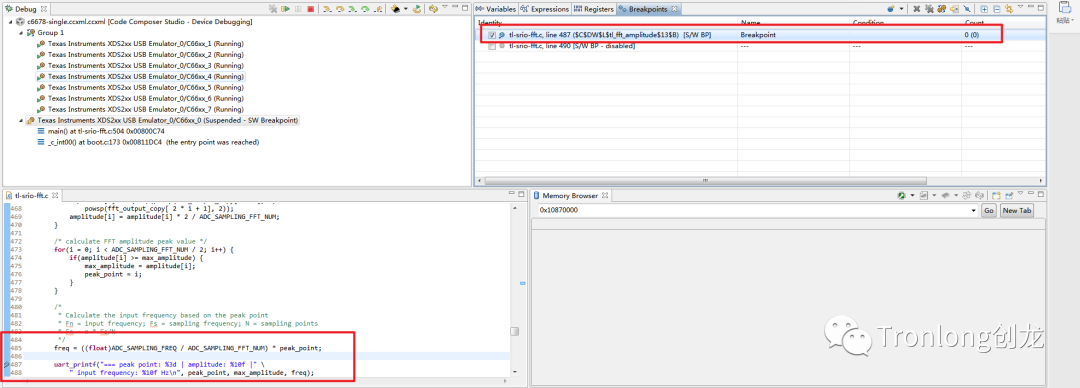The image size is (1080, 388).
Task: Enable the line 490 disabled breakpoint checkbox
Action: [491, 46]
